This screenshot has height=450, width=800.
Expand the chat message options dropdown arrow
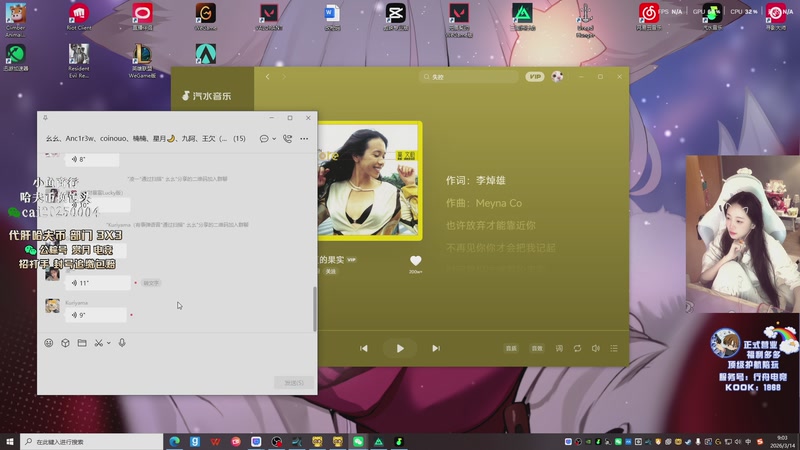click(x=274, y=139)
